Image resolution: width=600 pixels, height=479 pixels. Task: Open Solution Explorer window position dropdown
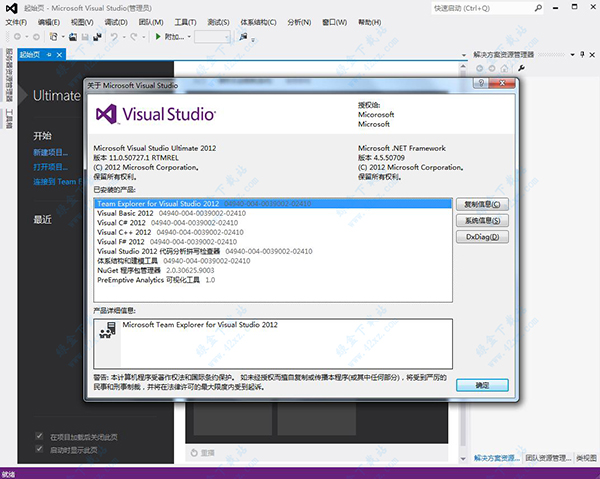(x=572, y=55)
